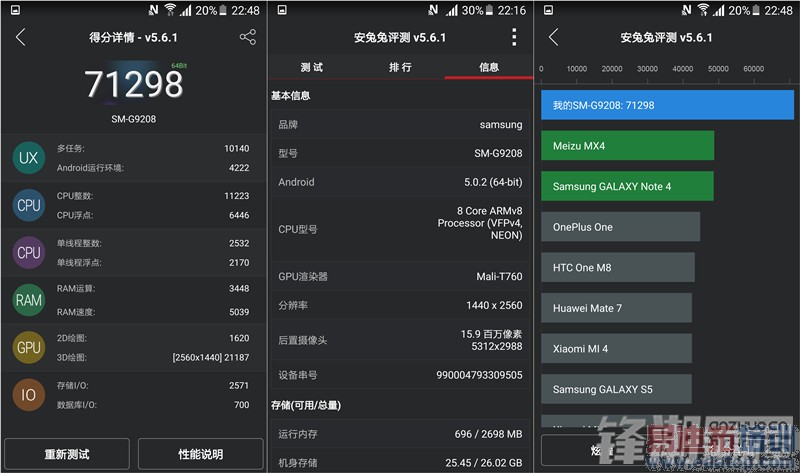
Task: Tap the 机身存储 25.45 / 26.02 GB row
Action: click(x=401, y=462)
